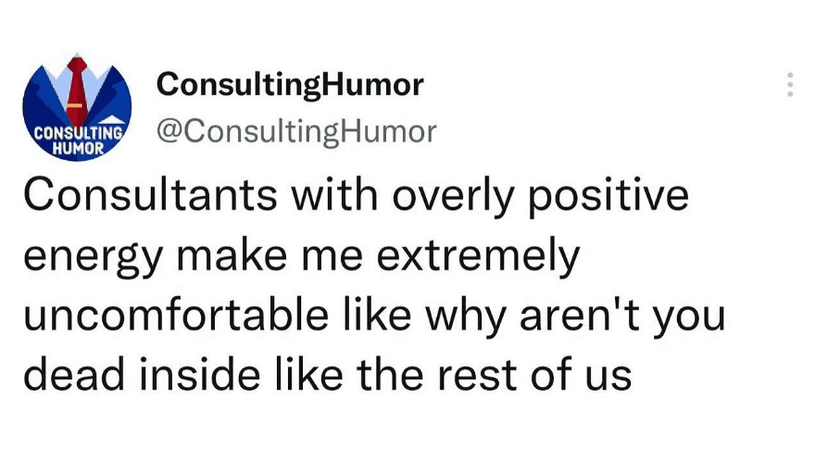
Task: Open the ConsultingHumor profile avatar
Action: (x=78, y=108)
